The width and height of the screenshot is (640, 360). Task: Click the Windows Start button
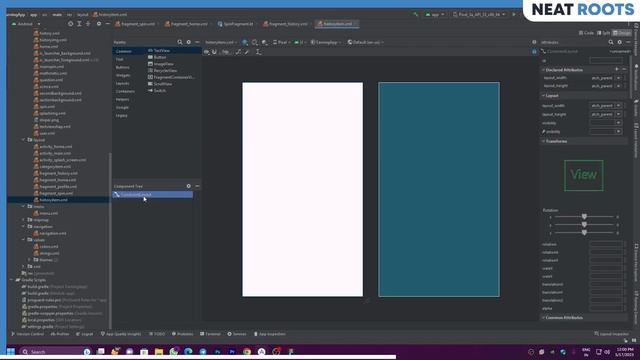coord(11,351)
